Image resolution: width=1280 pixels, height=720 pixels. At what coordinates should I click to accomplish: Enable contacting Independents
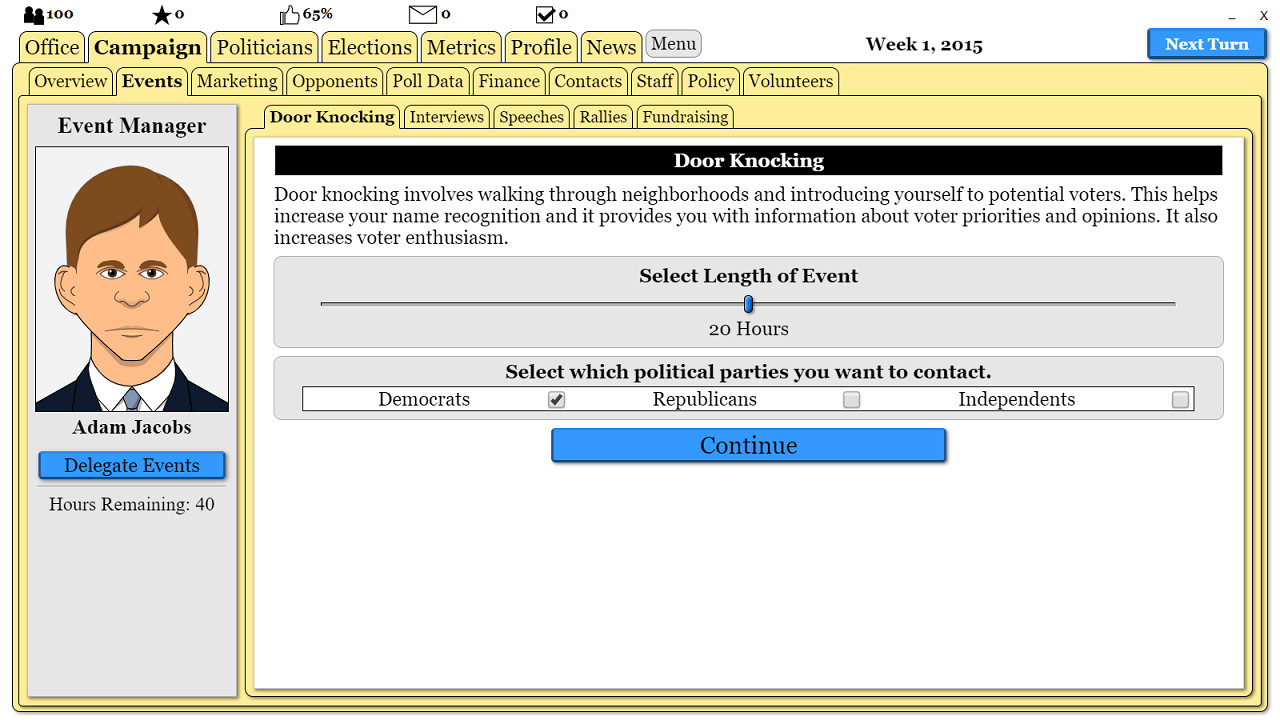[1180, 399]
